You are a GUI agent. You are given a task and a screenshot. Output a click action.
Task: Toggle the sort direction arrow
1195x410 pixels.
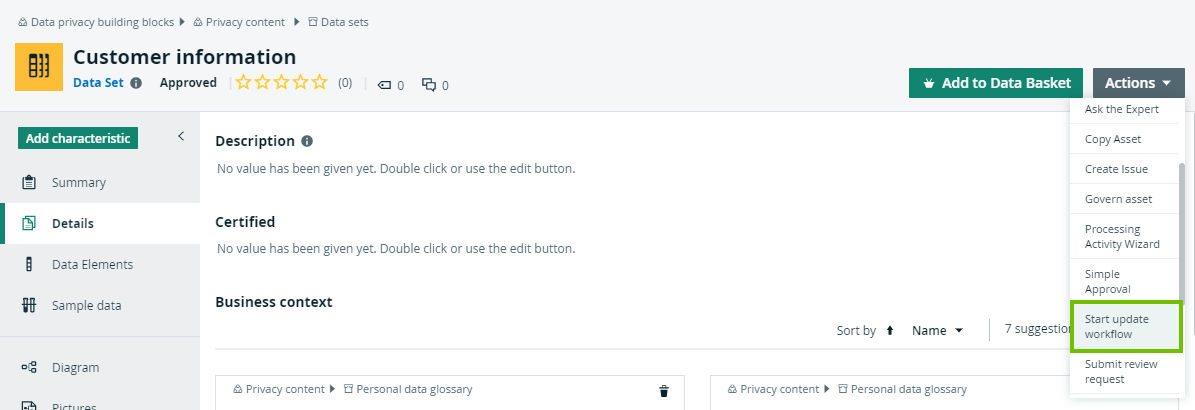pos(890,330)
